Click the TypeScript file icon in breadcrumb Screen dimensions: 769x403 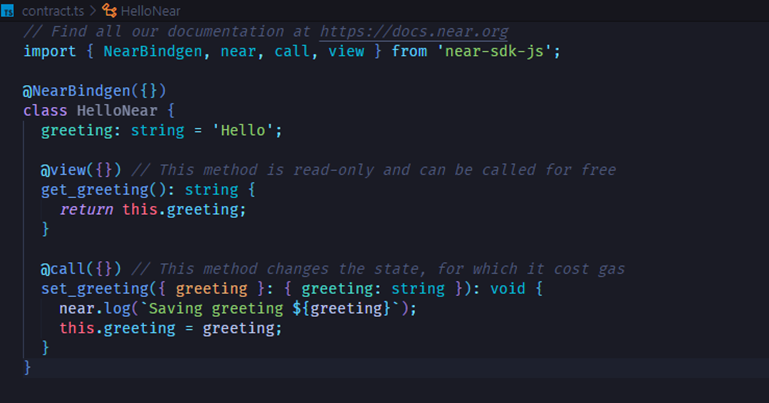pos(8,10)
